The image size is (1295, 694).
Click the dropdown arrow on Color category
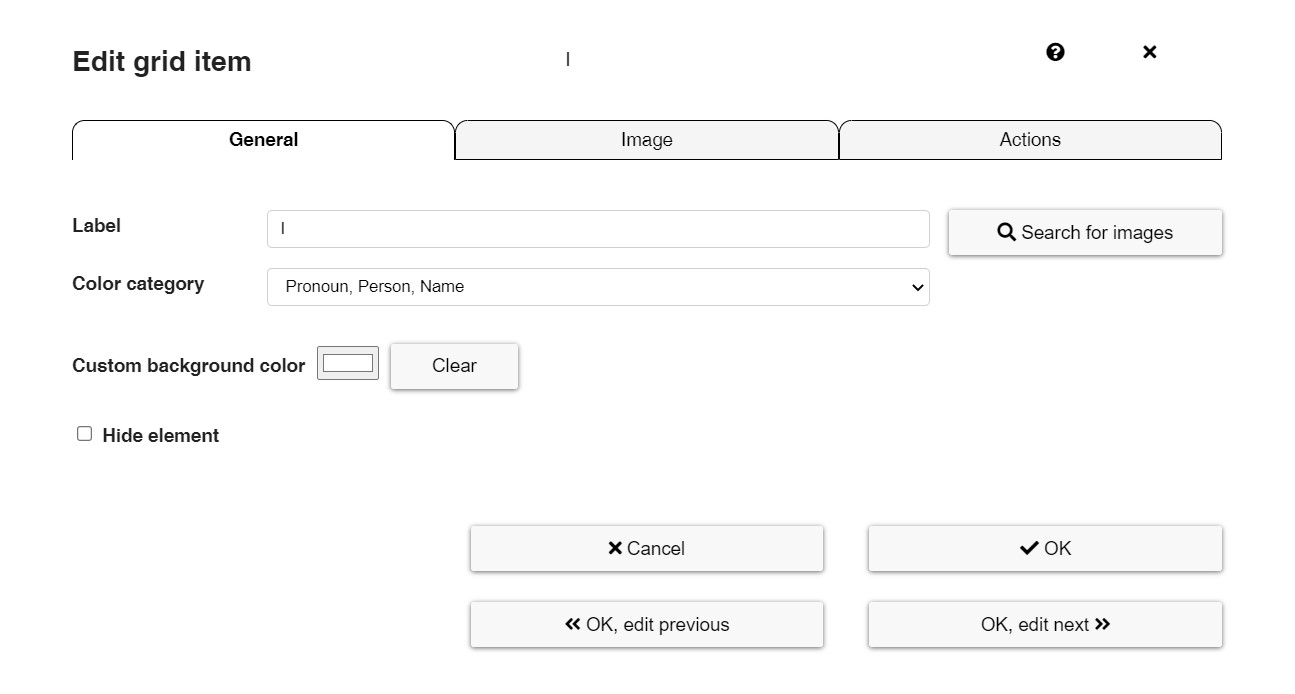[x=918, y=287]
